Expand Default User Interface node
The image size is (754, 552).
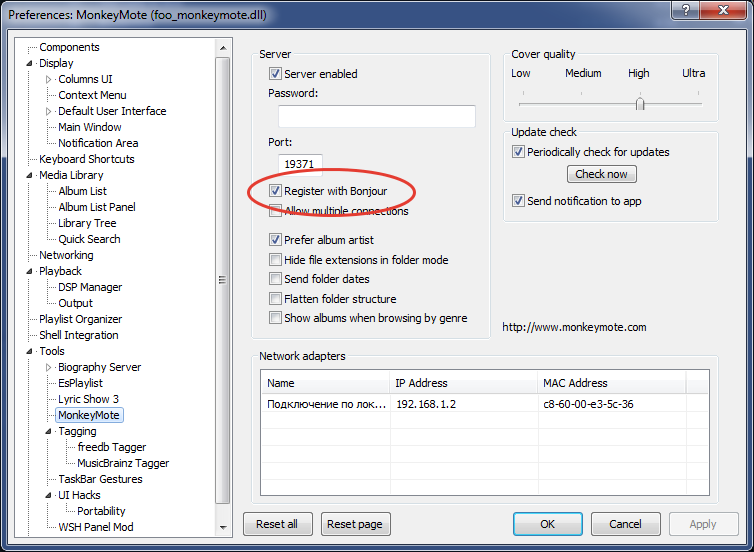[49, 111]
